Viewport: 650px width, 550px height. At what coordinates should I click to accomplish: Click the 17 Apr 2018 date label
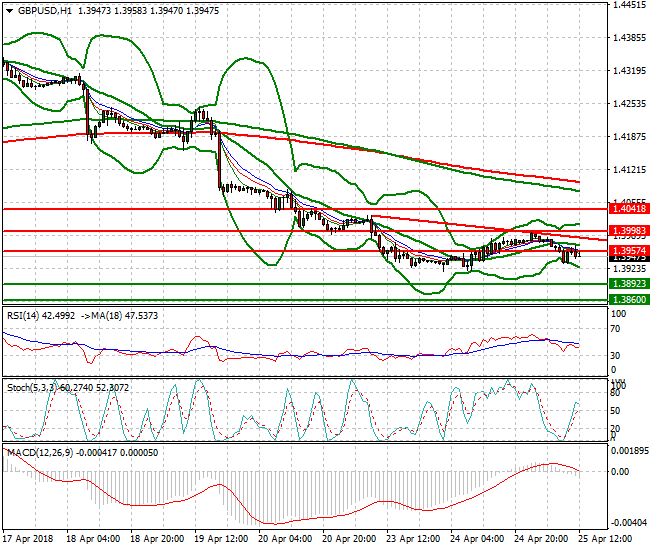(x=27, y=538)
